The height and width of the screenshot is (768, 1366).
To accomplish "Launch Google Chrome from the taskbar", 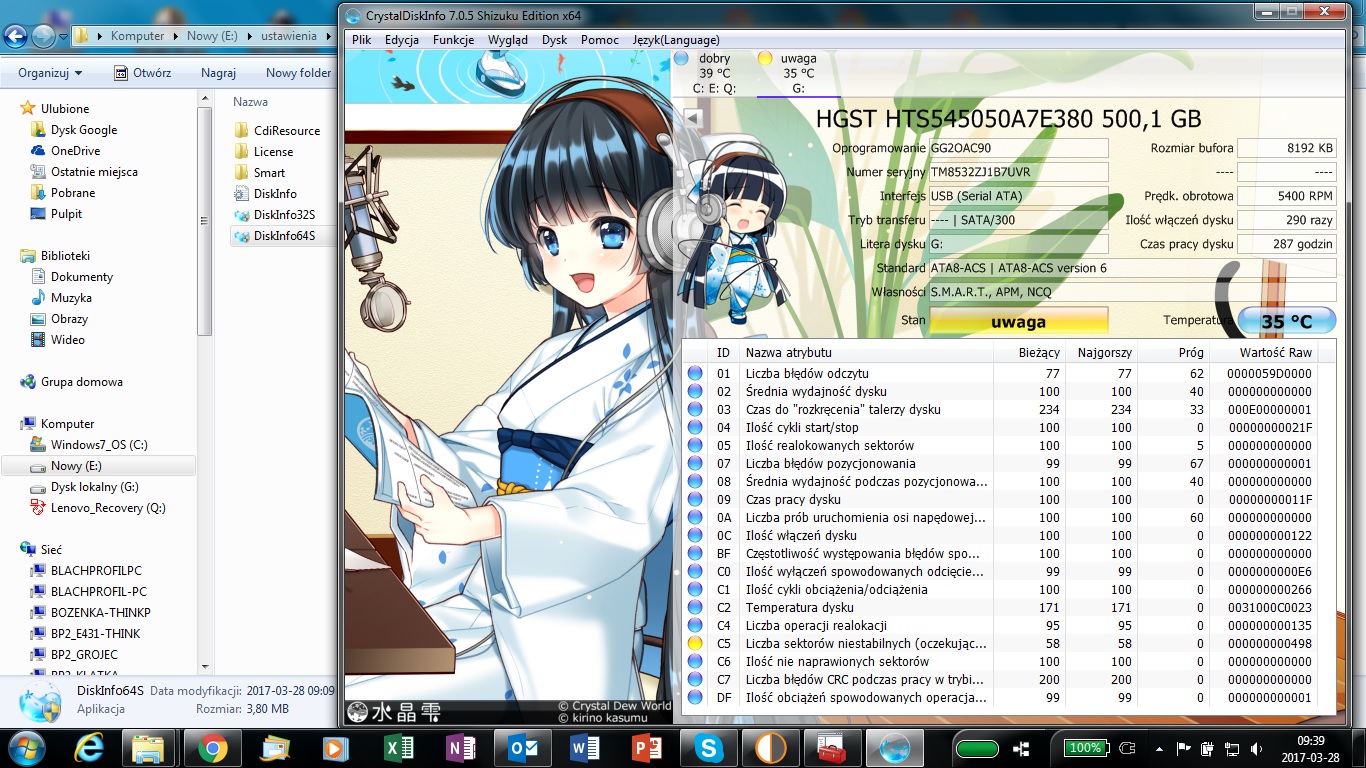I will (x=212, y=748).
